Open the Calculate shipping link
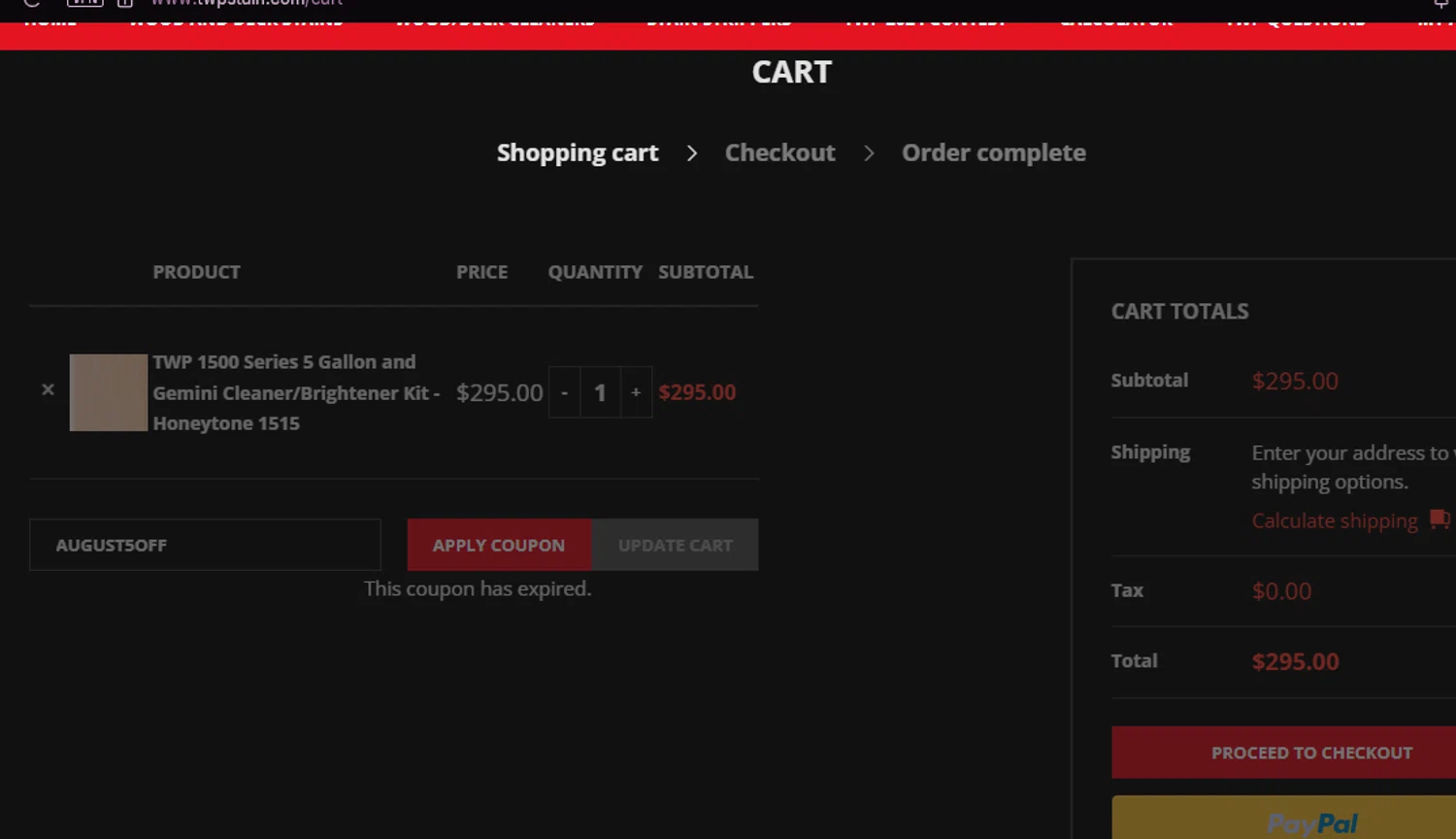This screenshot has width=1456, height=839. pos(1335,521)
